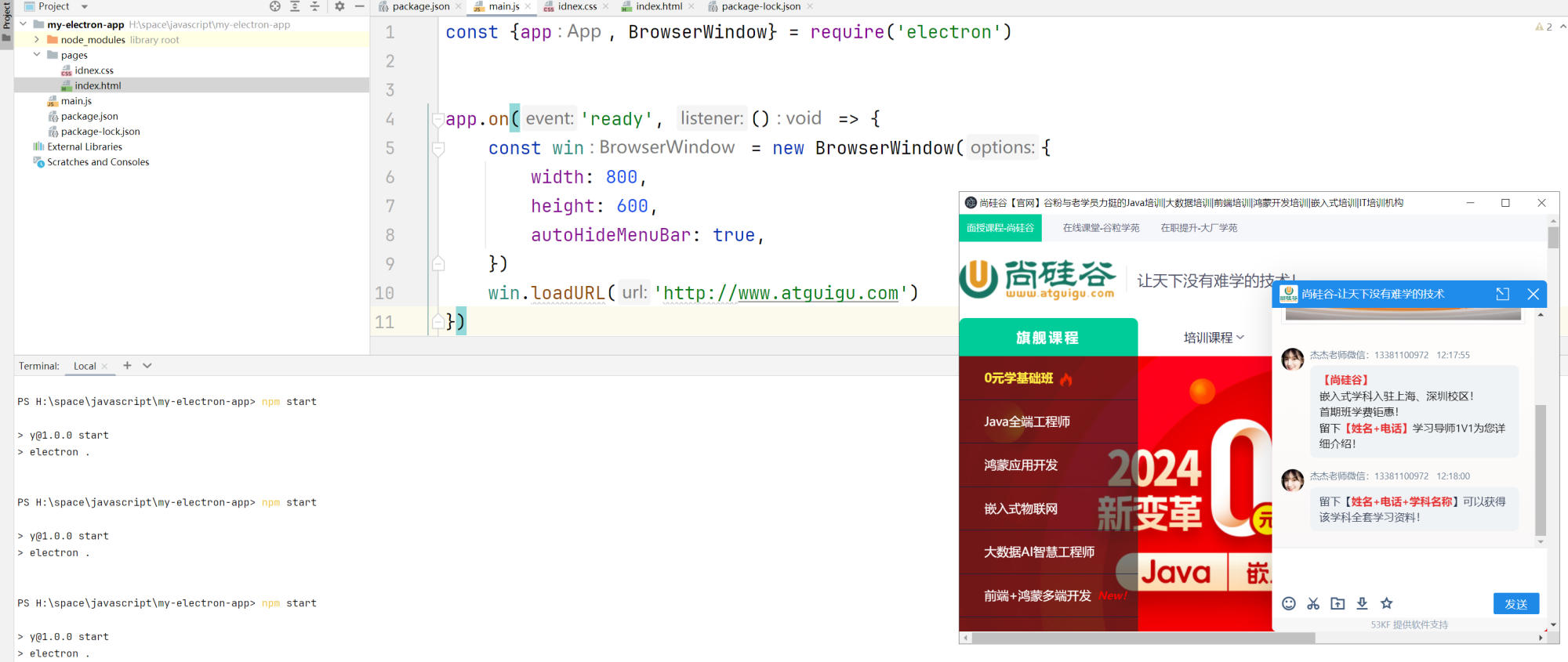The image size is (1568, 662).
Task: Click the Electron window horizontal scrollbar
Action: click(x=1143, y=638)
